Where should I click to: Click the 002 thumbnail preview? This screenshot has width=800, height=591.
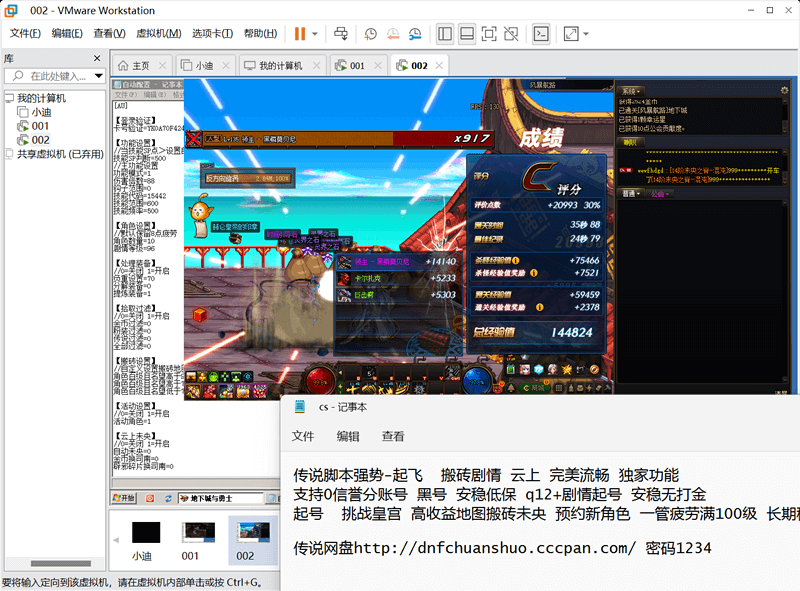click(254, 532)
